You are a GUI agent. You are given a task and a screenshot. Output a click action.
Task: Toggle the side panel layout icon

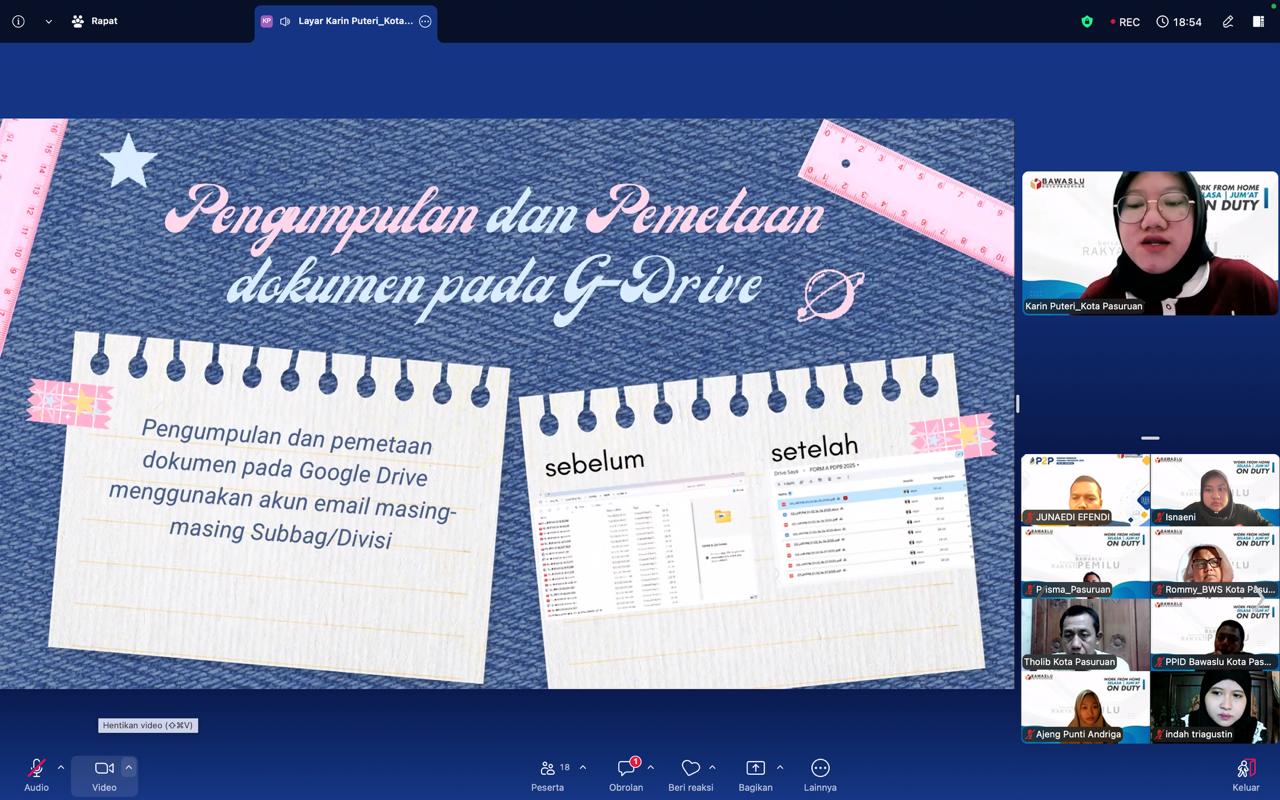[x=1258, y=21]
